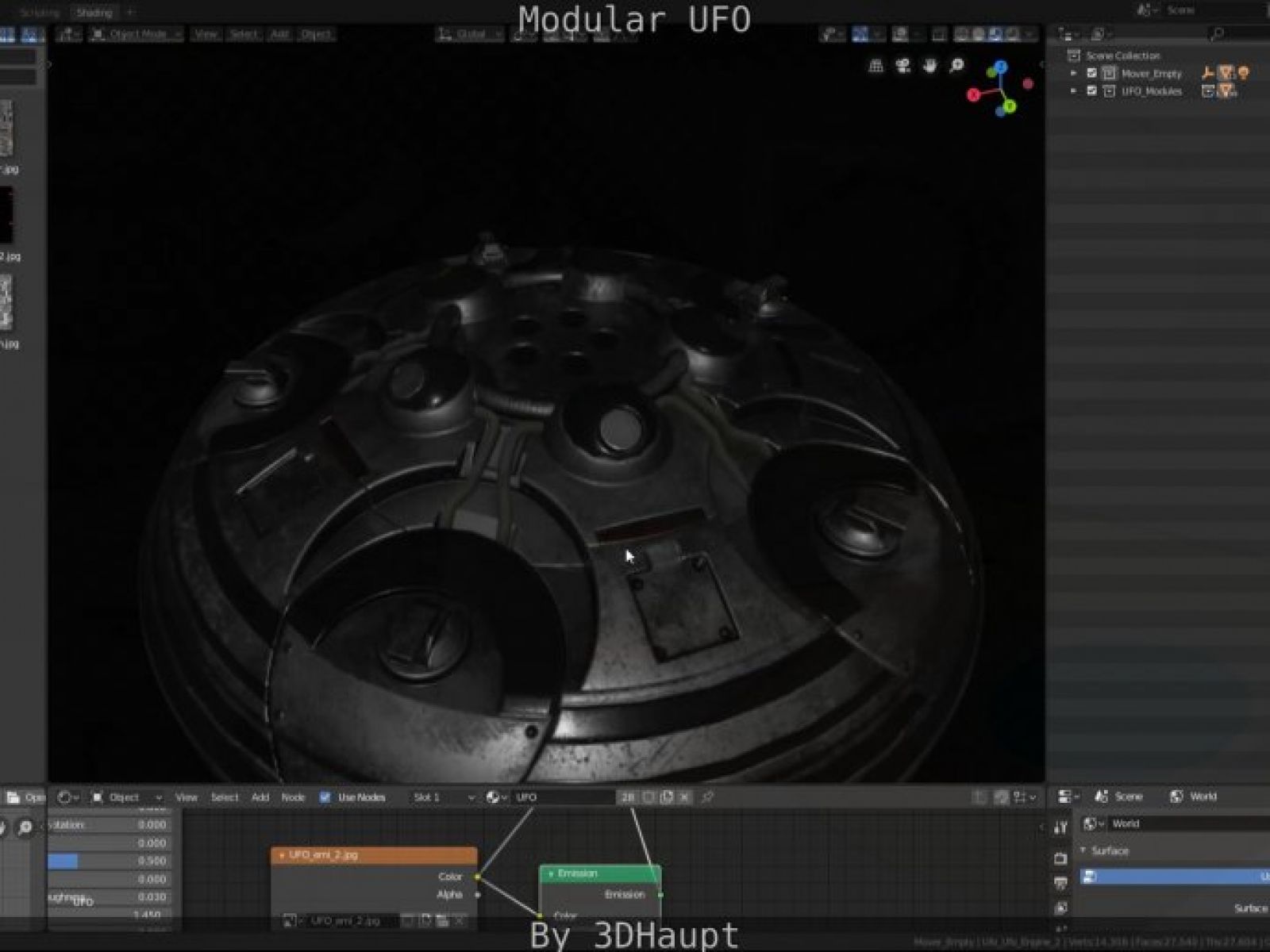Open the node editor Add menu
1270x952 pixels.
click(260, 797)
